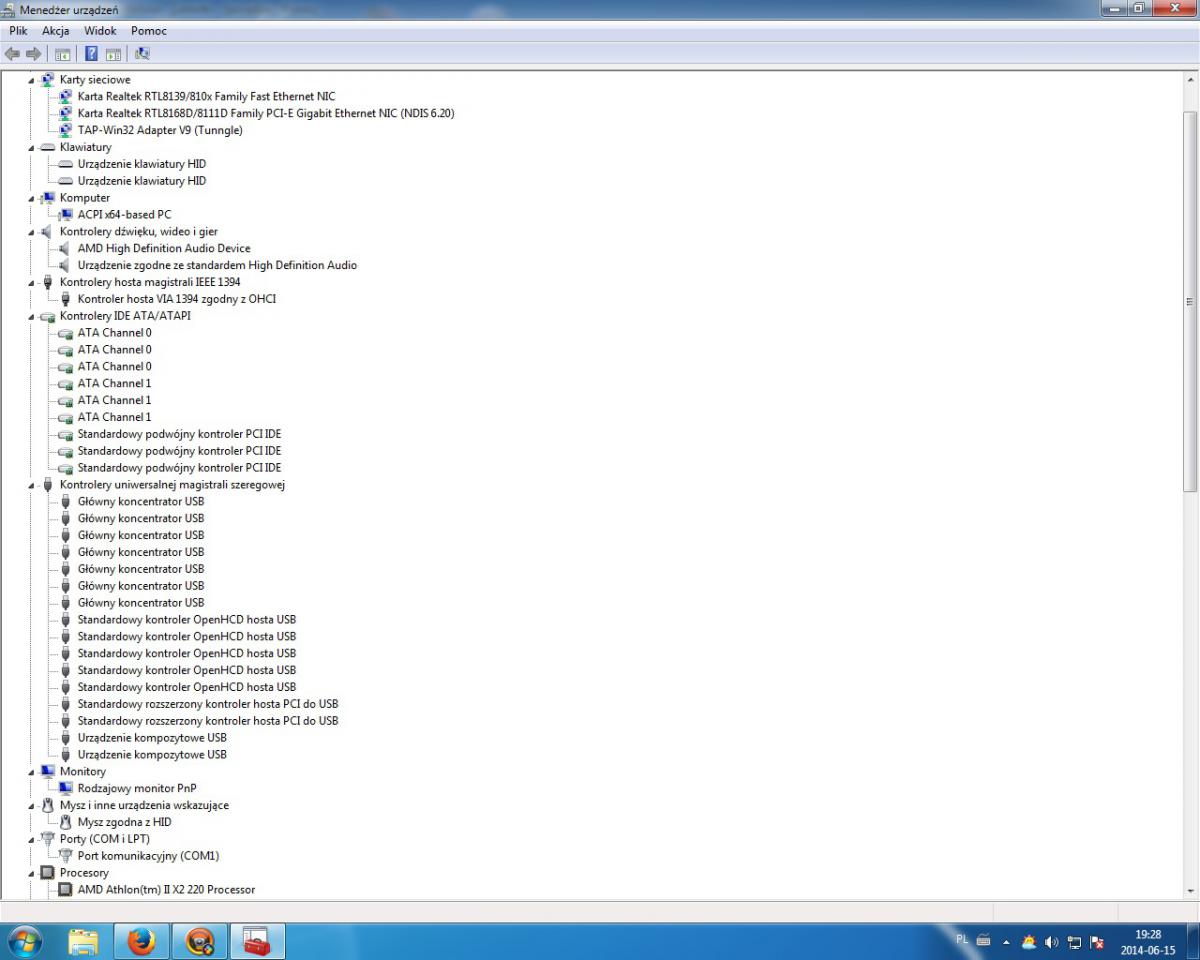
Task: Click the Mysz zgodna z HID mouse icon
Action: coord(66,823)
